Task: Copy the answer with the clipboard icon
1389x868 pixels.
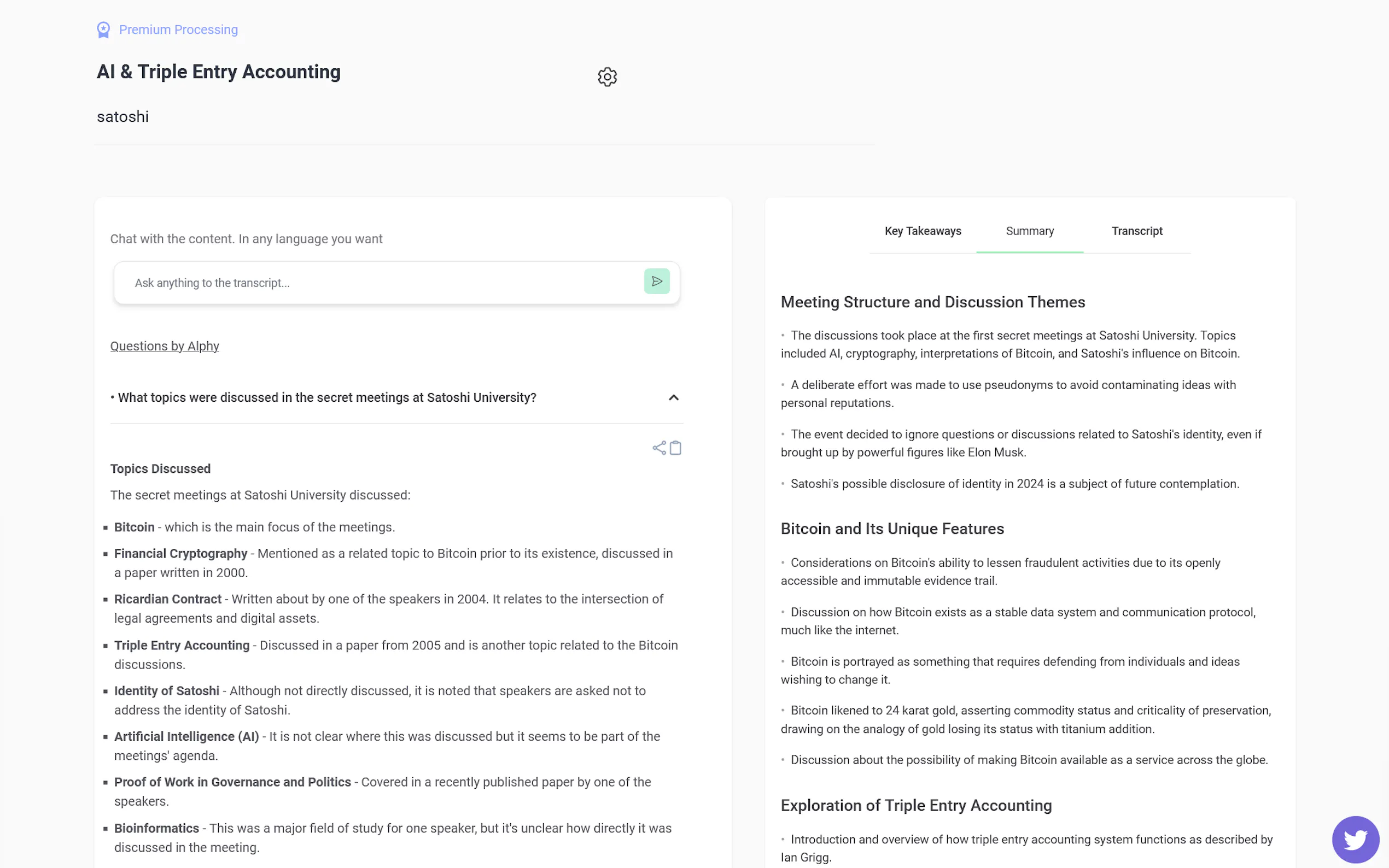Action: click(x=676, y=448)
